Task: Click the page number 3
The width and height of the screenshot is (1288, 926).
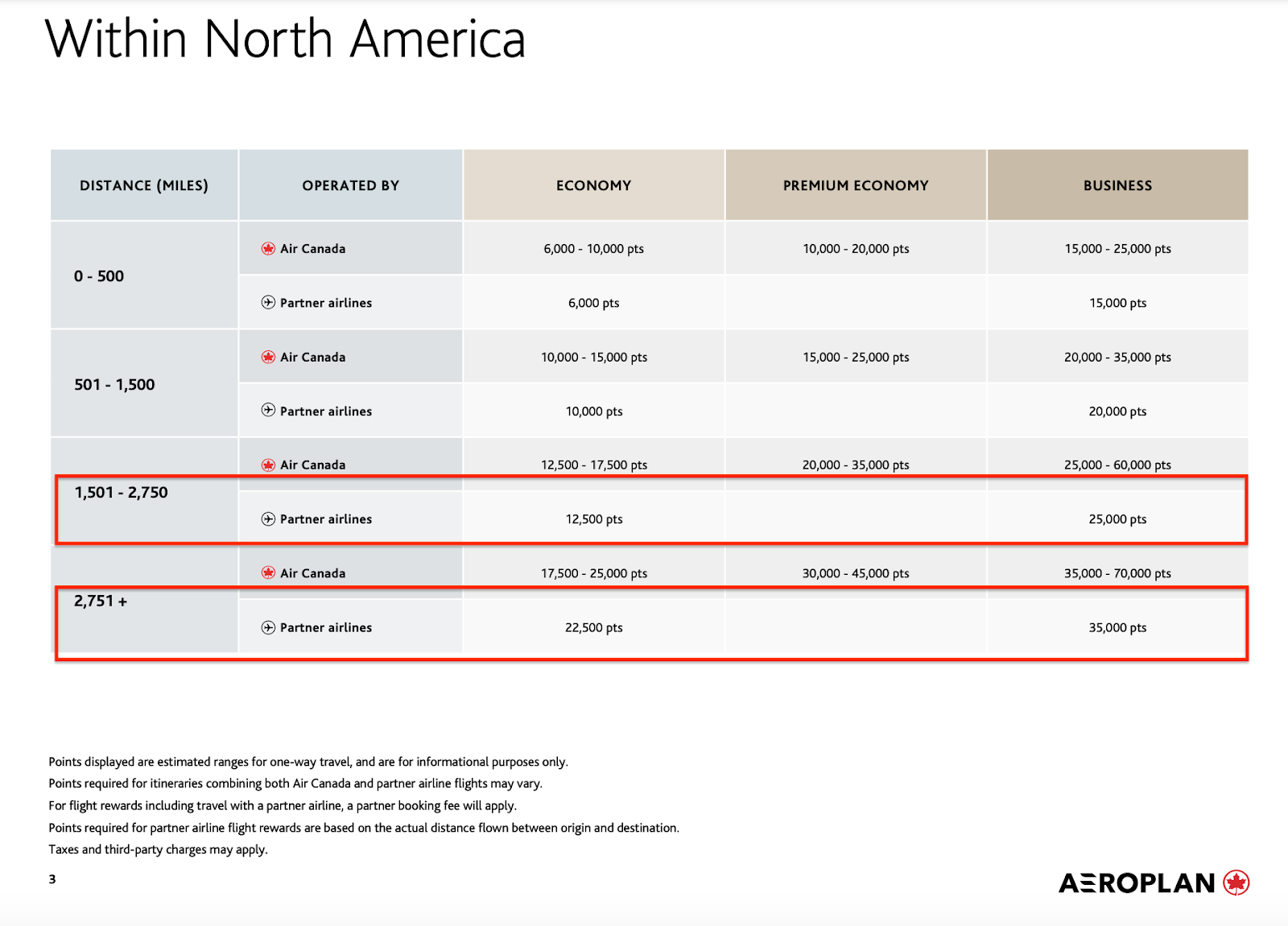Action: 52,879
